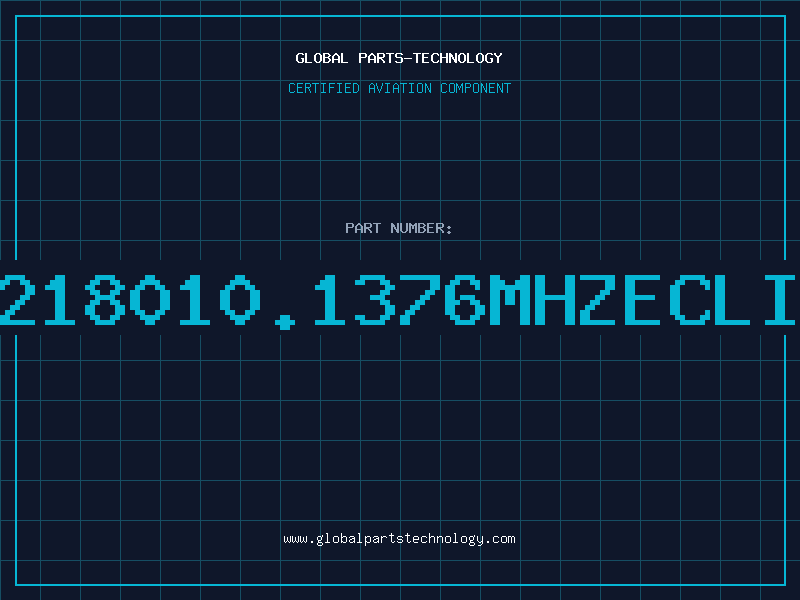Click the part number 218010.1376MHZECLI

coord(398,301)
